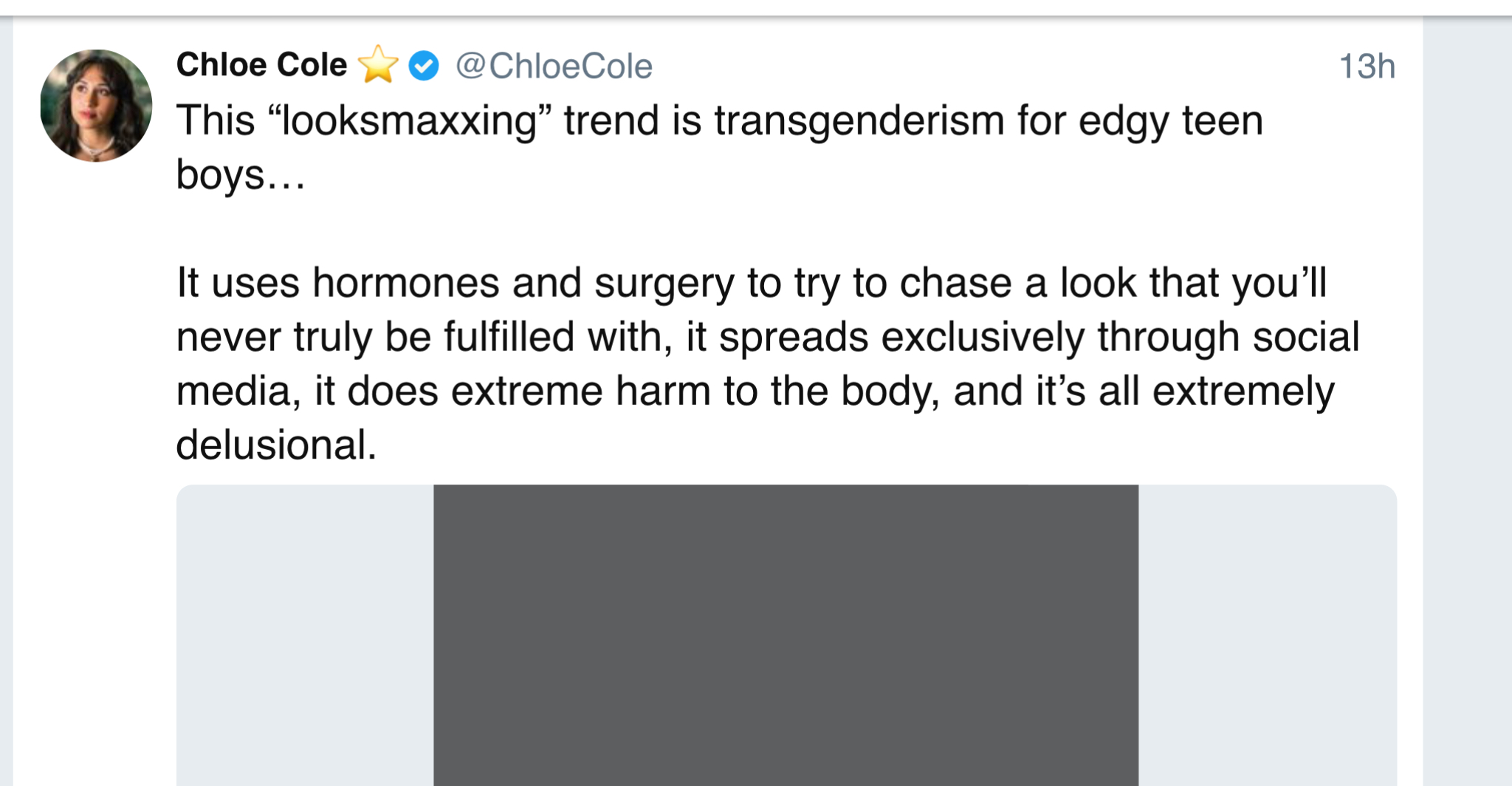Click the word "looksmaxxing" in the tweet
This screenshot has width=1512, height=786.
click(410, 120)
